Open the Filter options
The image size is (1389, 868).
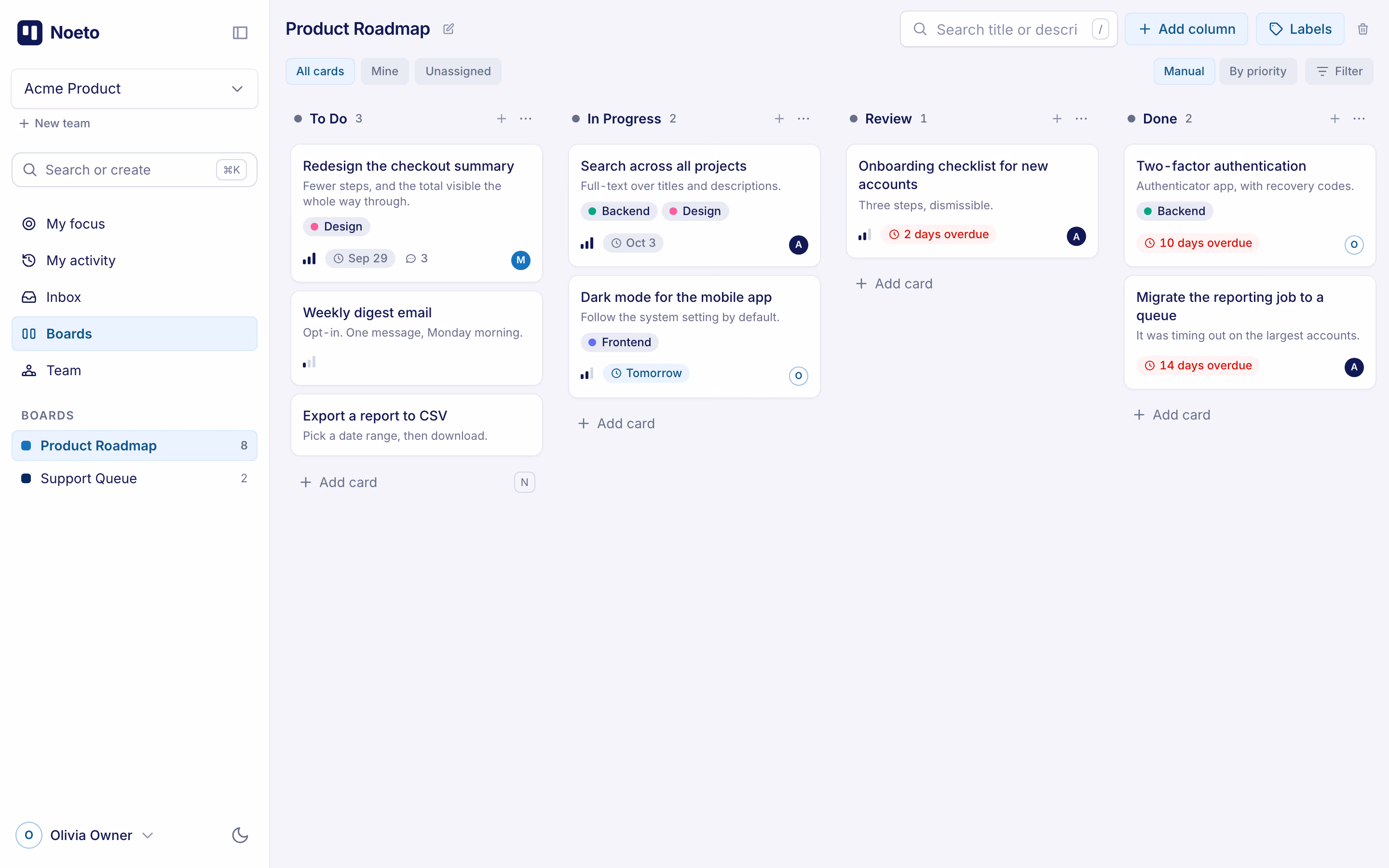click(1339, 71)
